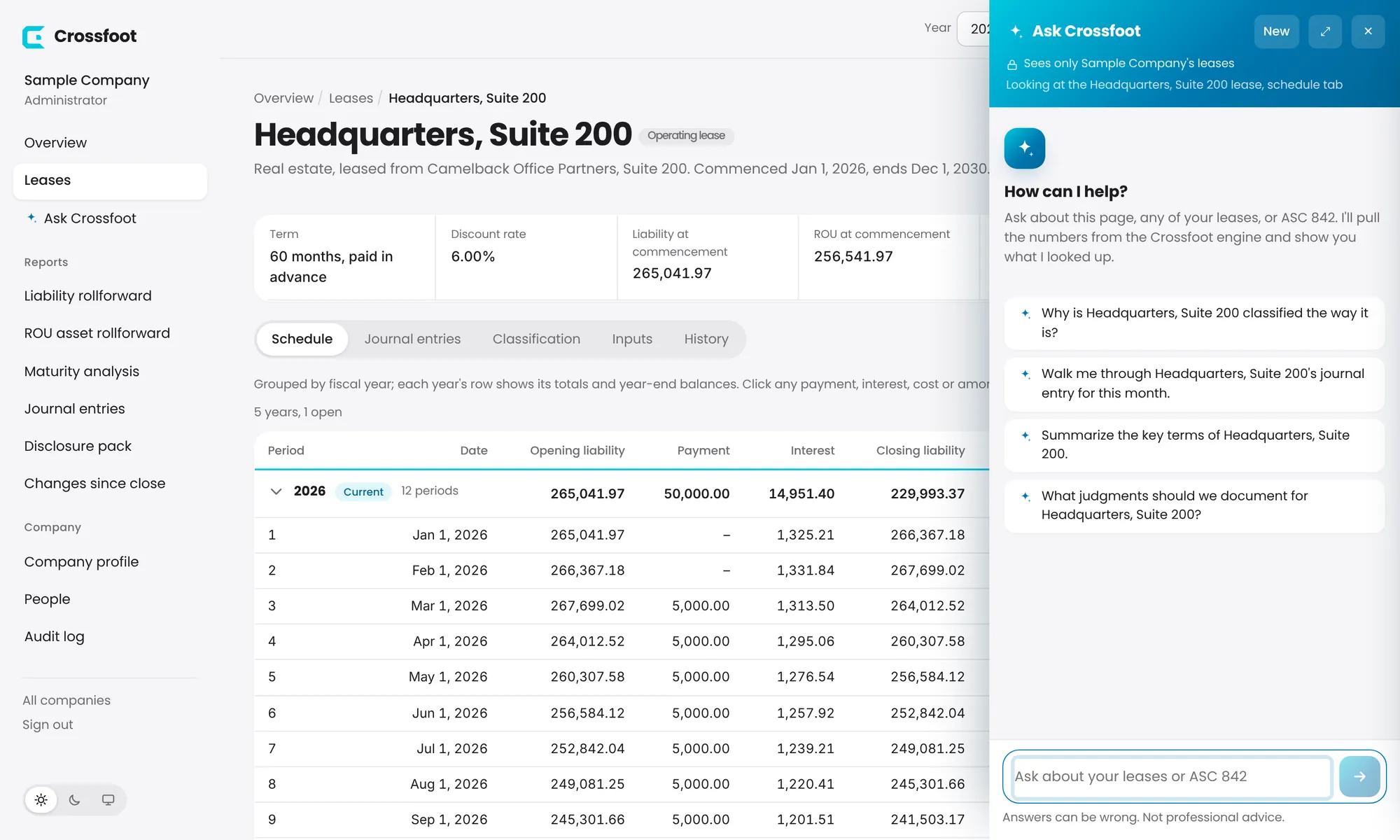Screen dimensions: 1400x840
Task: Open the History tab
Action: click(x=706, y=339)
